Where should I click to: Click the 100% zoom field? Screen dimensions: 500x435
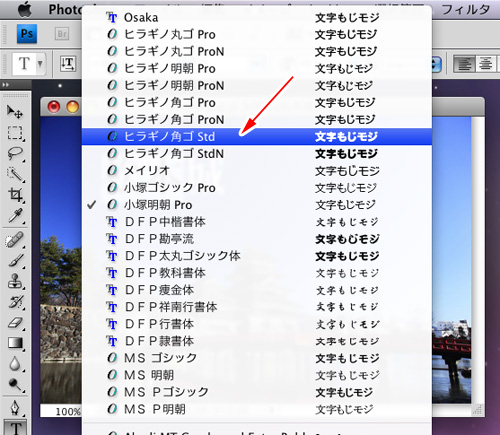(67, 411)
